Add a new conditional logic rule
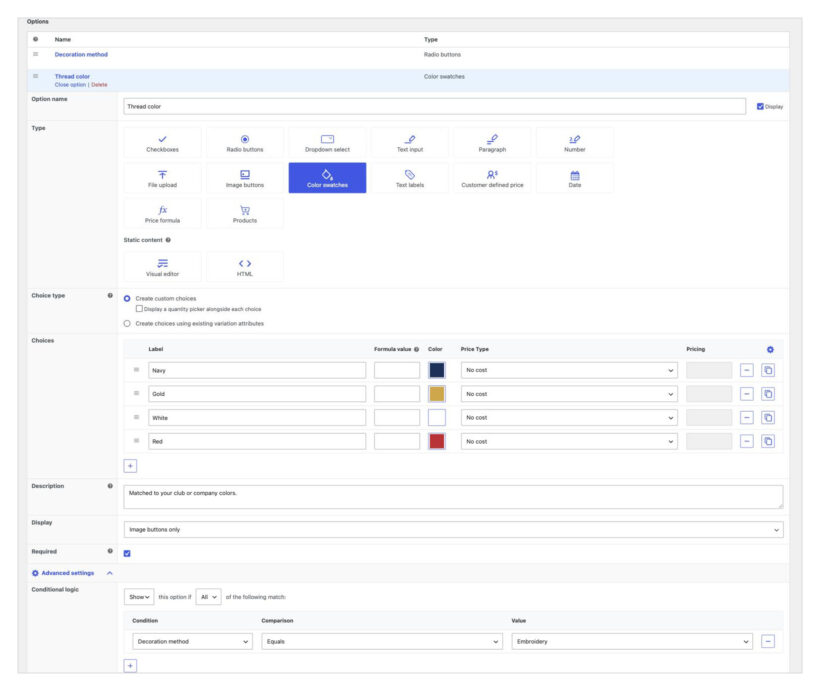This screenshot has width=820, height=691. [x=130, y=666]
